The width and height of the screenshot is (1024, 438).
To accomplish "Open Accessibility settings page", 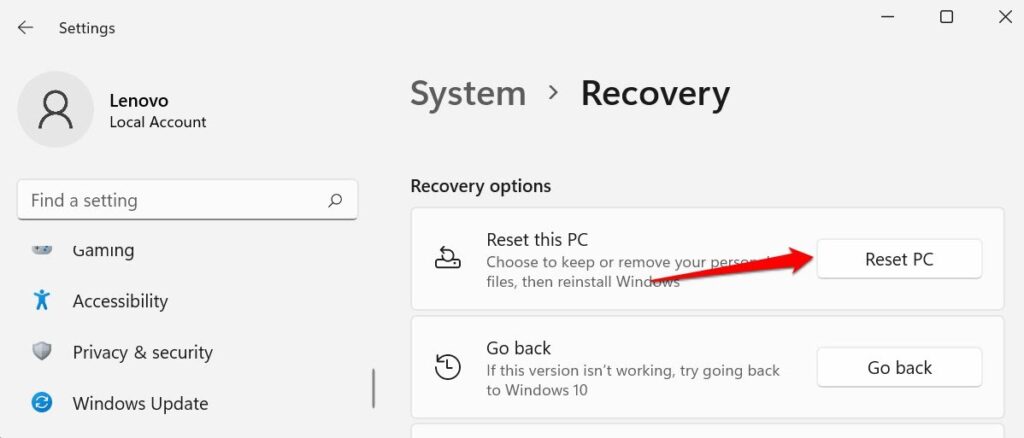I will pos(120,300).
